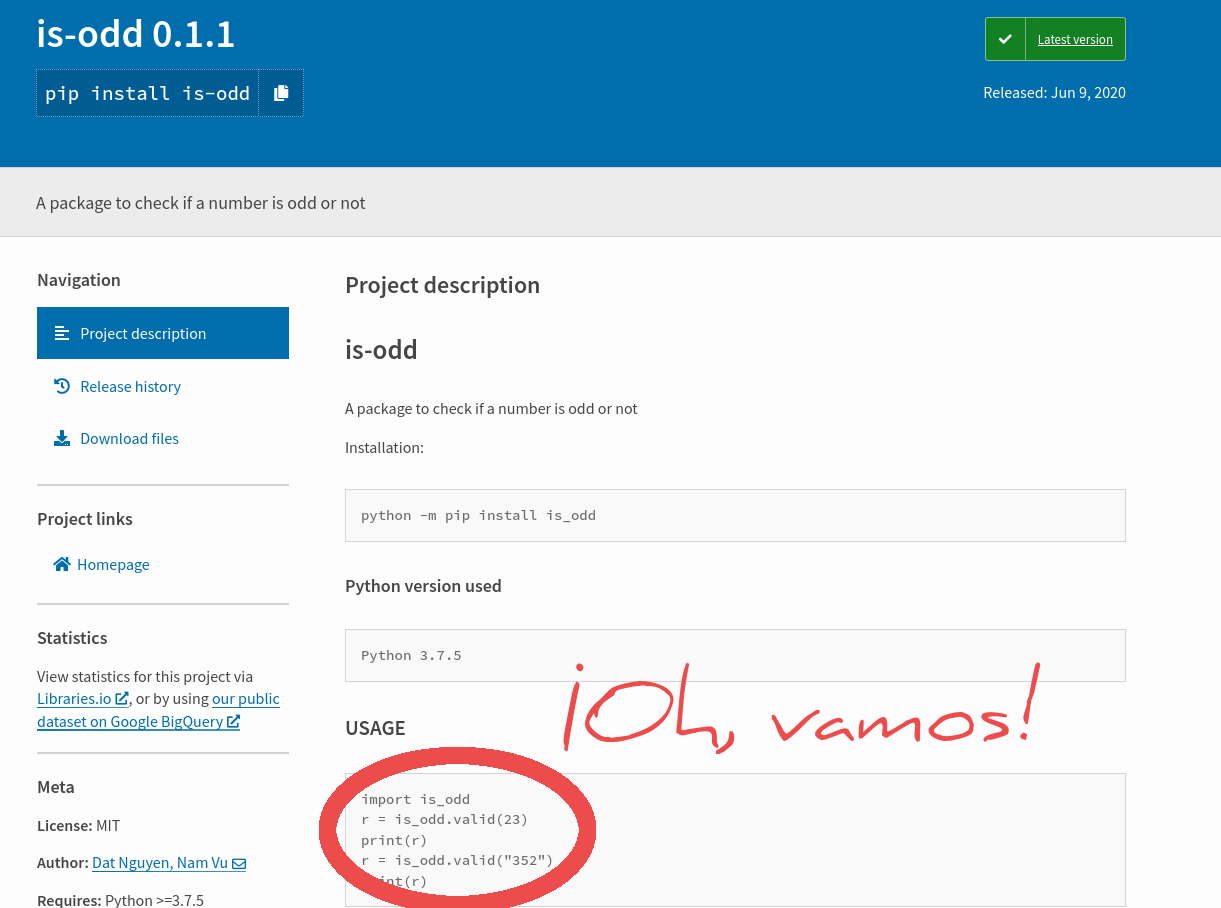
Task: Visit the project Homepage link
Action: [x=113, y=564]
